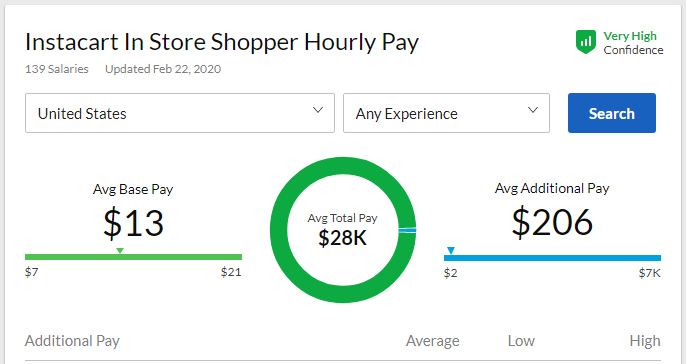This screenshot has height=364, width=686.
Task: Click the chevron in the location selector
Action: pos(318,110)
